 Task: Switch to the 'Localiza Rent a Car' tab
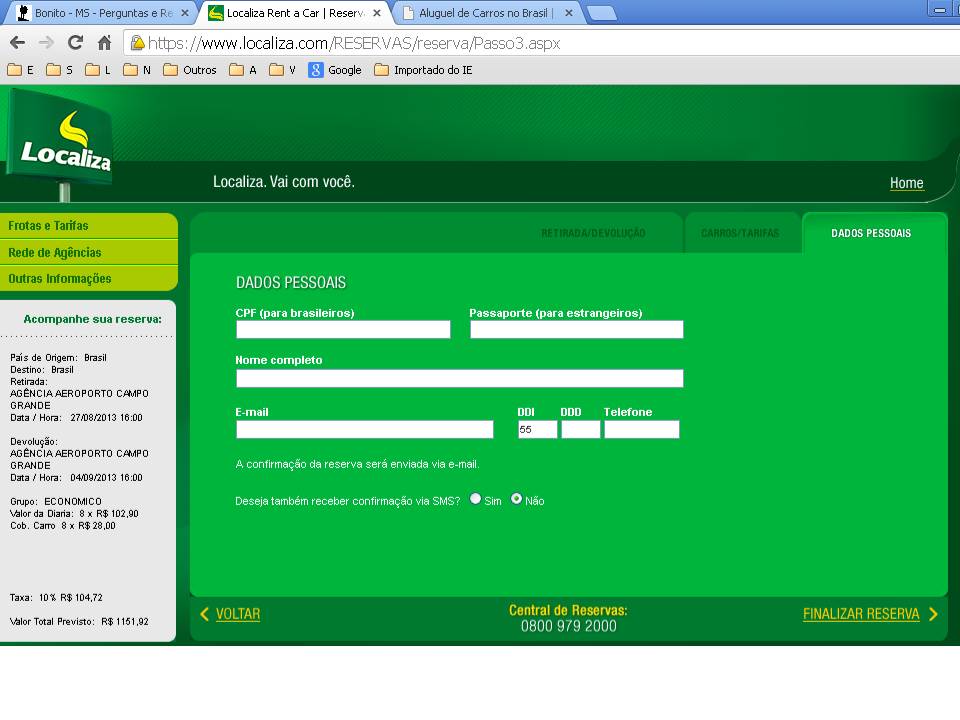(x=294, y=13)
